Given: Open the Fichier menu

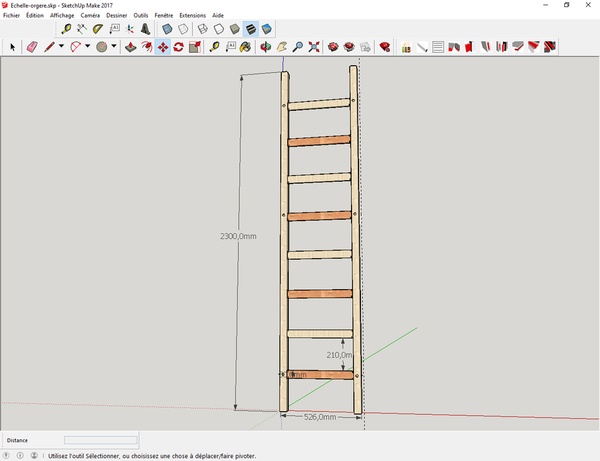Looking at the screenshot, I should click(x=11, y=15).
